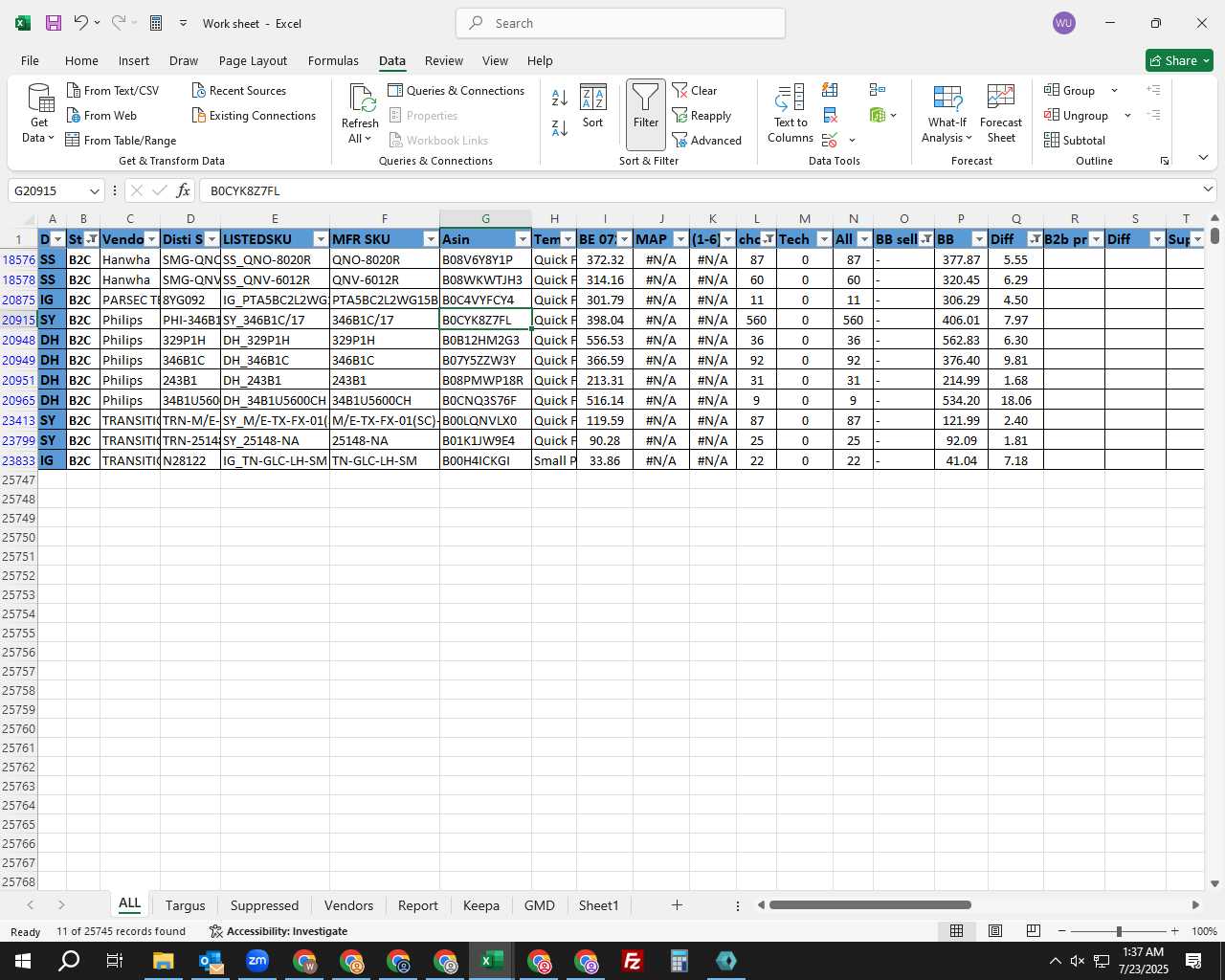The width and height of the screenshot is (1225, 980).
Task: Open the Targus sheet tab
Action: click(x=186, y=905)
